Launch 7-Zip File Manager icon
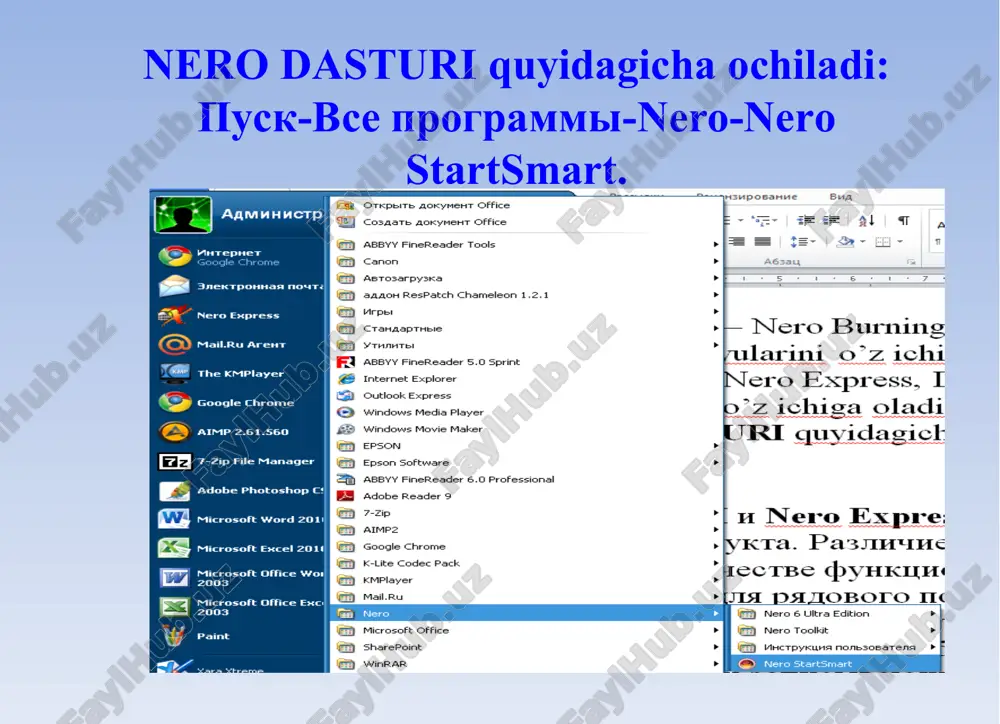 pos(175,461)
